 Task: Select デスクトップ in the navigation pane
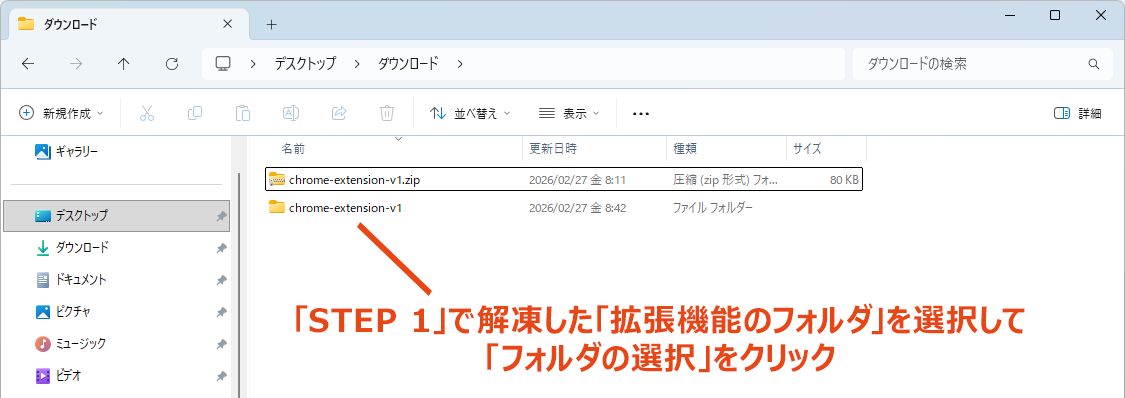click(x=116, y=215)
